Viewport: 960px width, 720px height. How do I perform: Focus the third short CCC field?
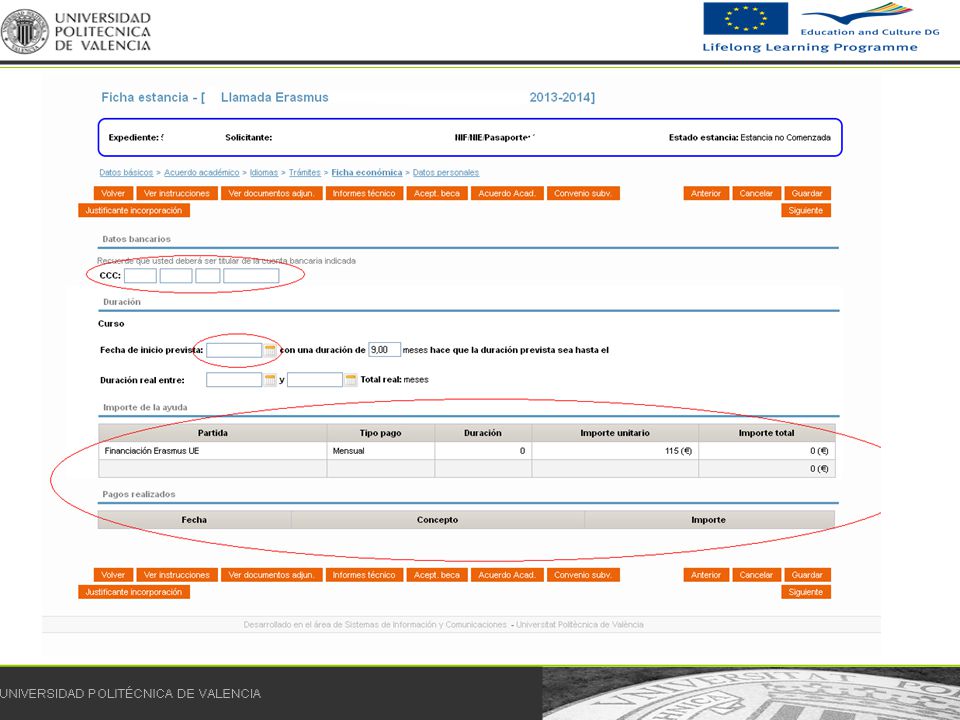pos(208,276)
